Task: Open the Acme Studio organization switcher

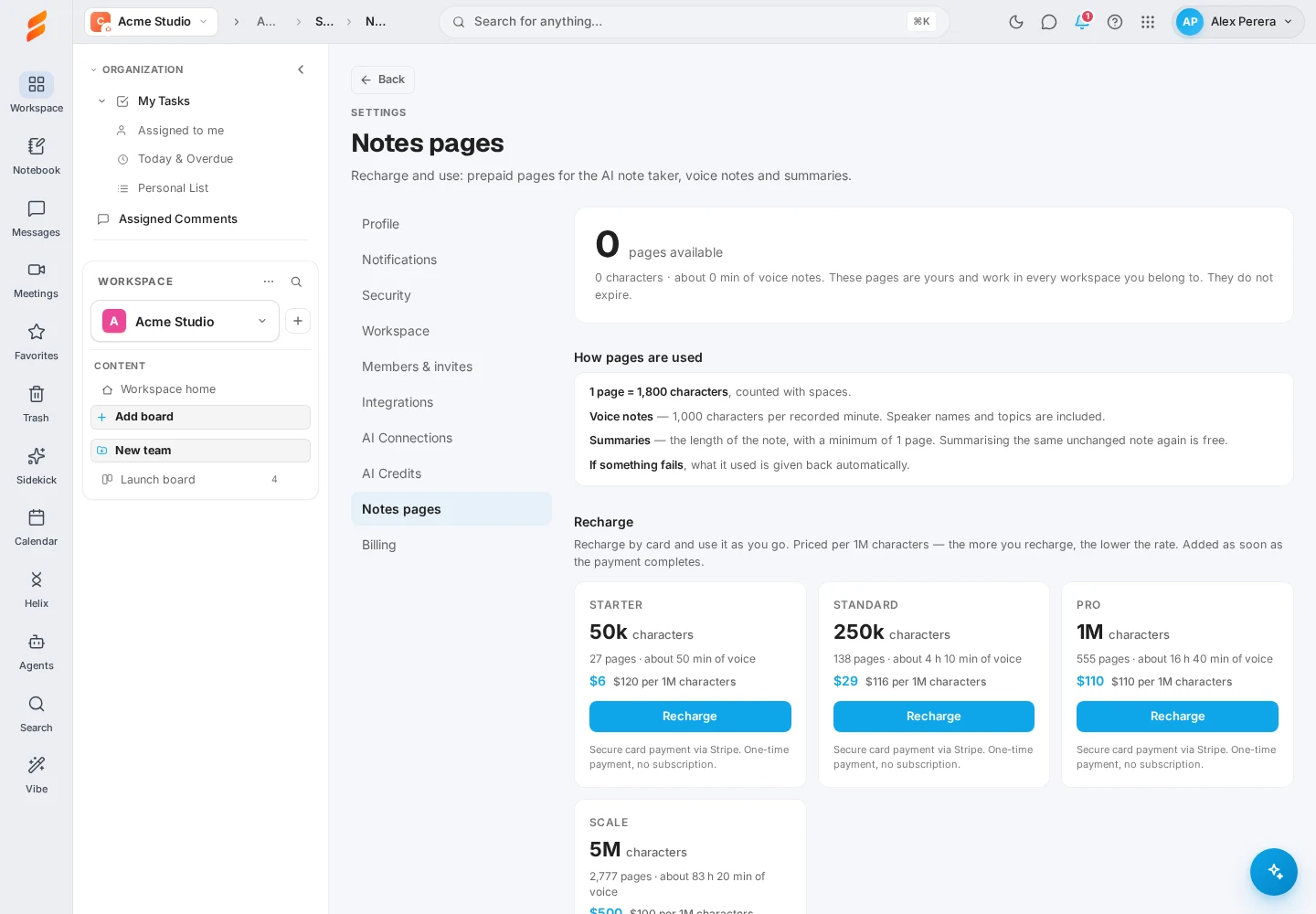Action: pos(151,22)
